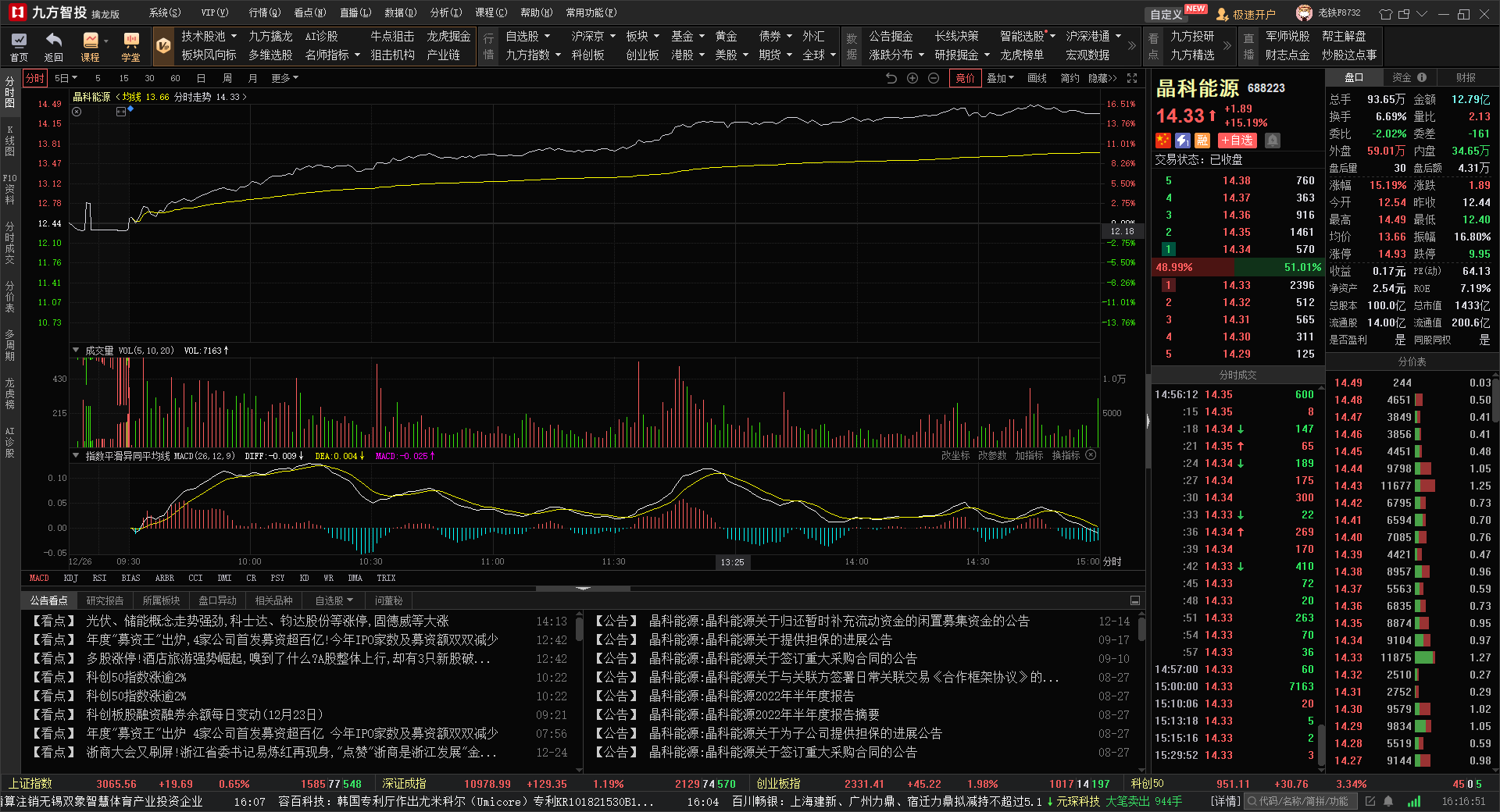Open the 5日 period dropdown
The height and width of the screenshot is (812, 1500).
coord(66,78)
